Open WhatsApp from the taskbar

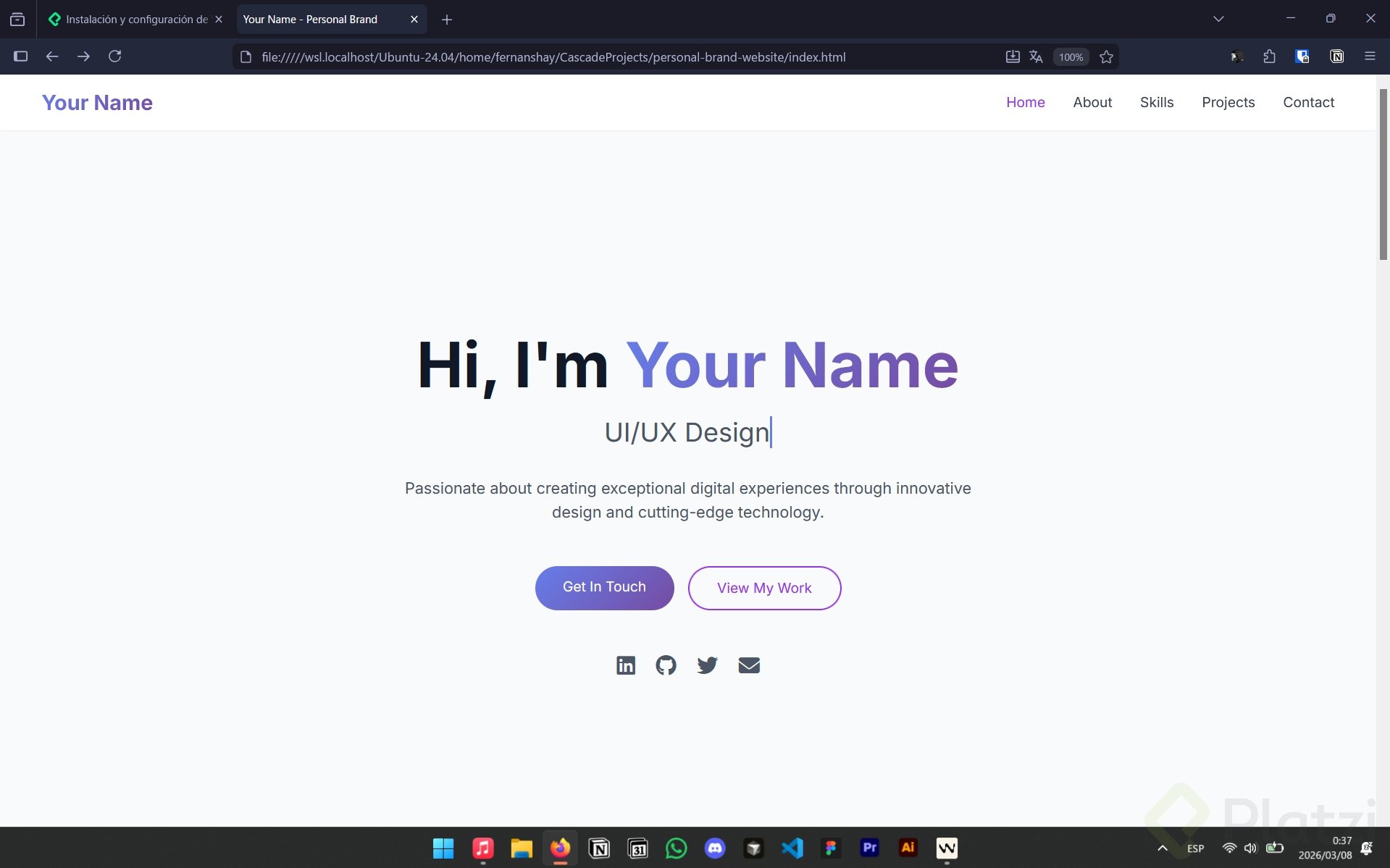[677, 848]
